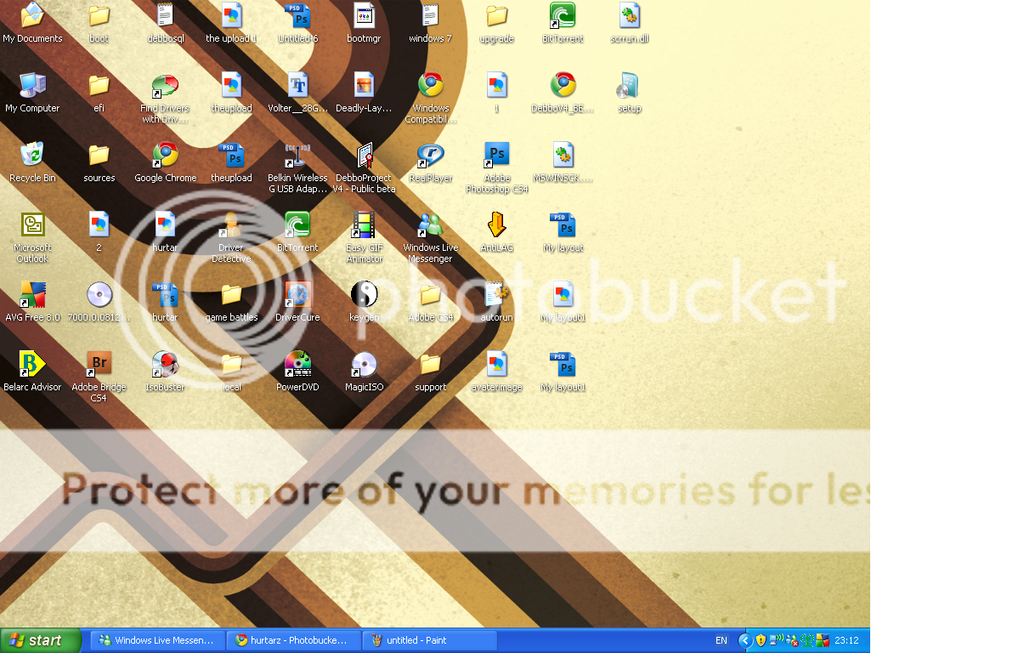Viewport: 1024px width, 653px height.
Task: Expand hidden system tray icons arrow
Action: (744, 640)
